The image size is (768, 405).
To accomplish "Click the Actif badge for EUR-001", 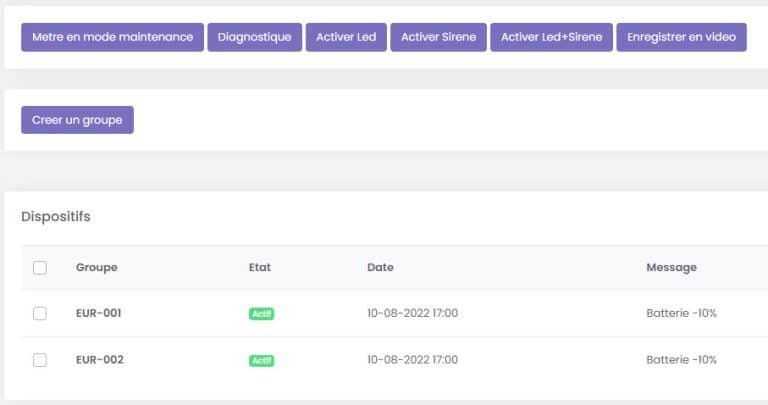I will pos(262,313).
